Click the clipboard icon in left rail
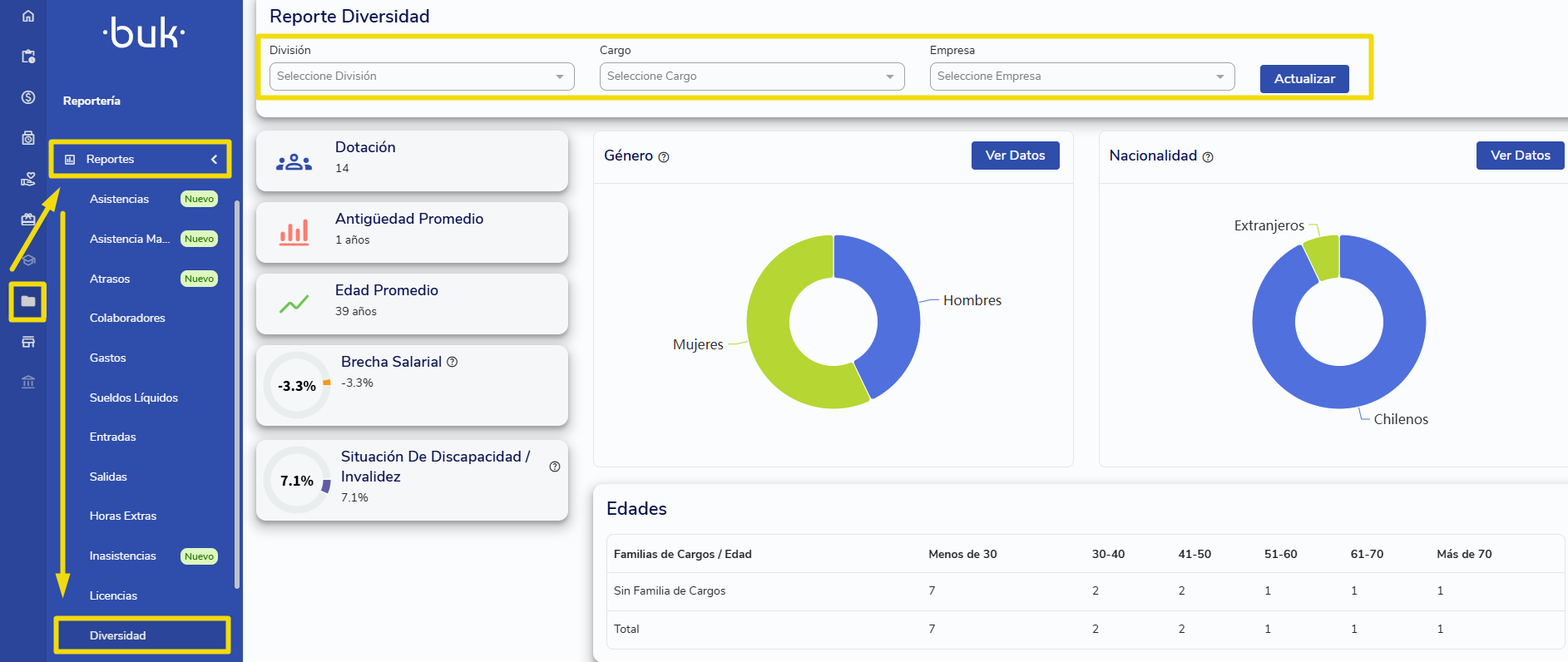1568x662 pixels. (28, 57)
